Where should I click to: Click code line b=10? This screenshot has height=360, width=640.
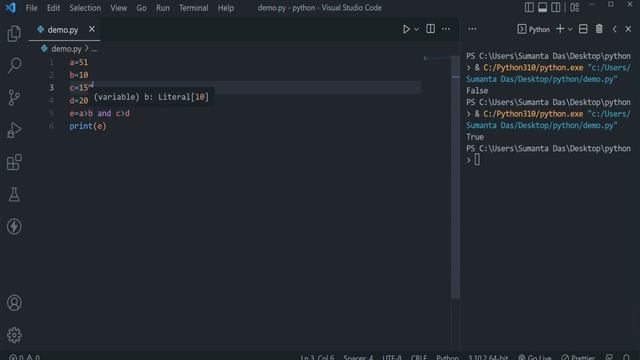(79, 75)
